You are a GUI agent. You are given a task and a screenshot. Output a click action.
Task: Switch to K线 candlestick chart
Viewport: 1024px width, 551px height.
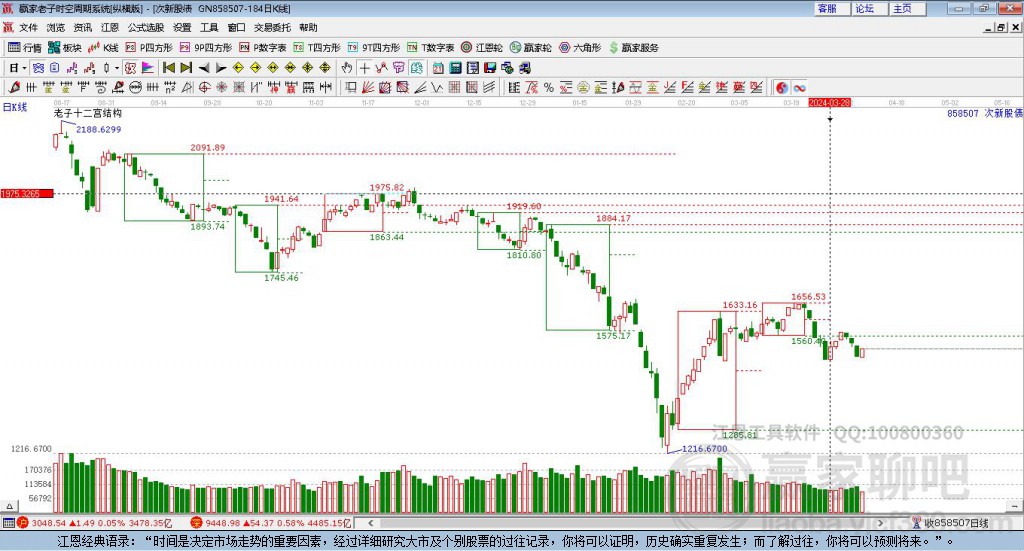(103, 48)
